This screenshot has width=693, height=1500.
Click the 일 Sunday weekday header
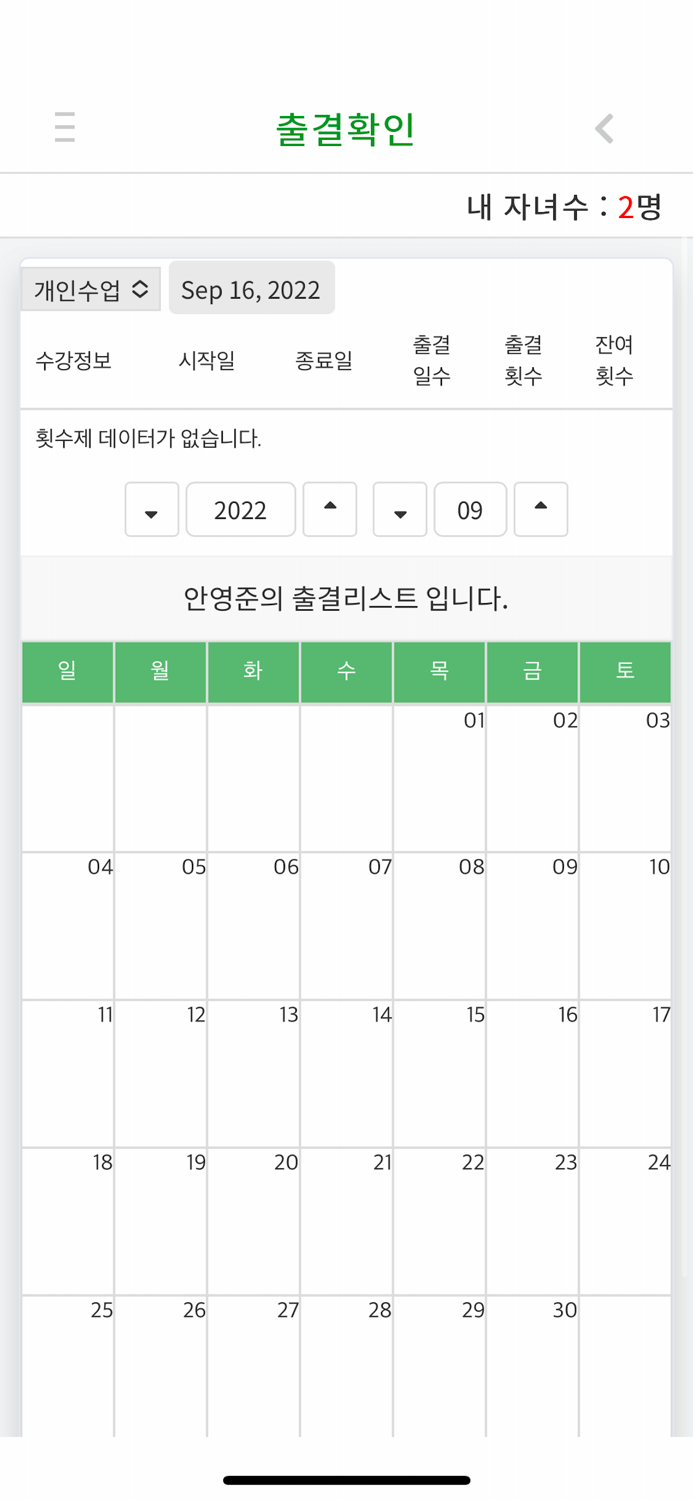tap(67, 671)
